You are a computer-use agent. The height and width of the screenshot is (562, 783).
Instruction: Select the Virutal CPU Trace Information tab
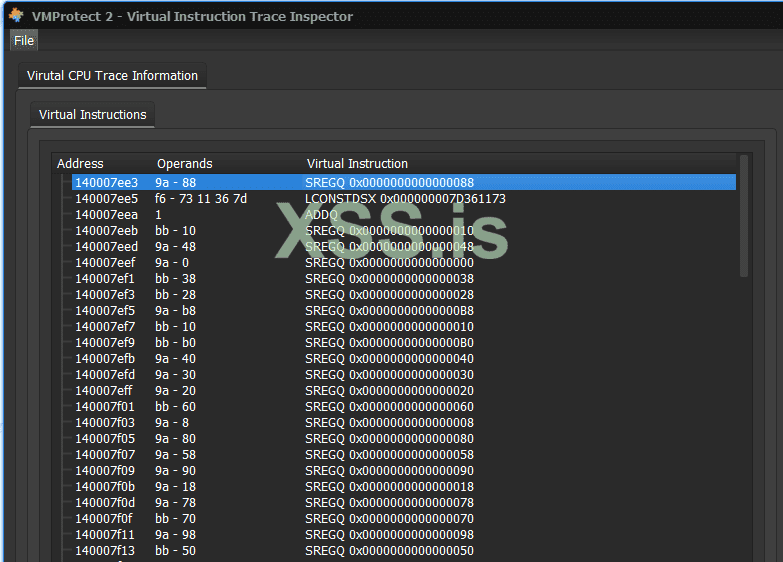click(x=112, y=75)
